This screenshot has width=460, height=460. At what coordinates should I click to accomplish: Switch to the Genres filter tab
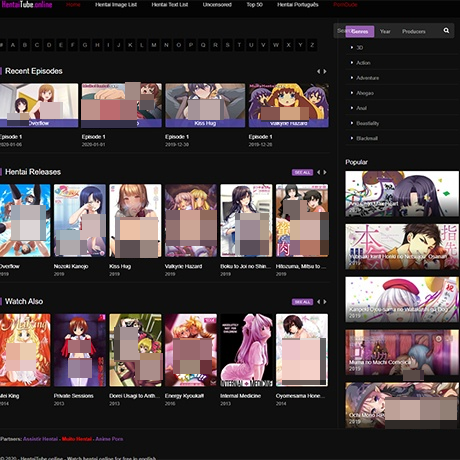(360, 31)
